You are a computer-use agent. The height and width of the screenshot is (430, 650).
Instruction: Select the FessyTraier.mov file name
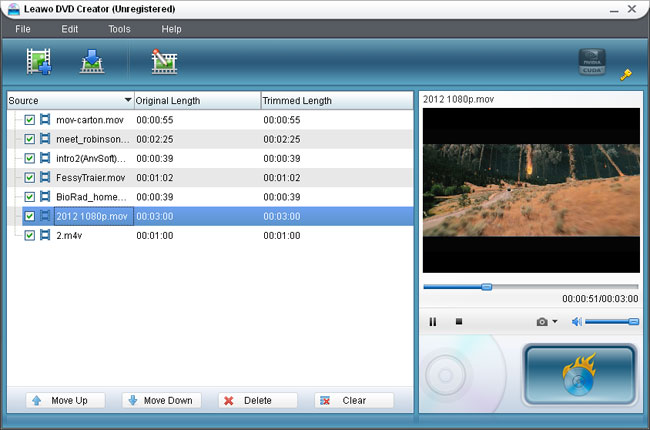click(90, 177)
